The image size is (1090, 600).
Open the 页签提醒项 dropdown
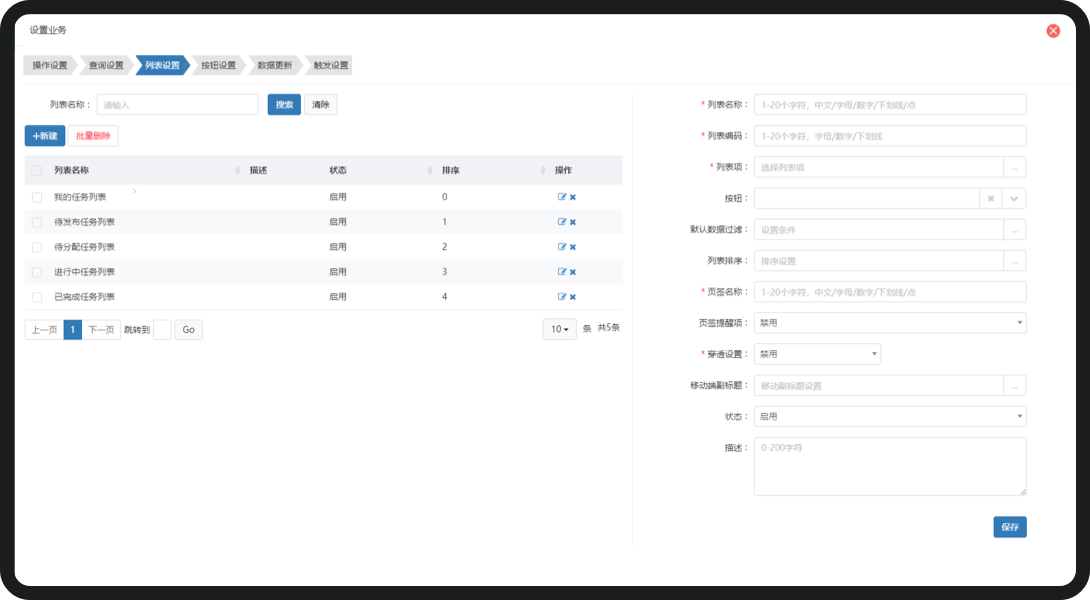pos(890,323)
